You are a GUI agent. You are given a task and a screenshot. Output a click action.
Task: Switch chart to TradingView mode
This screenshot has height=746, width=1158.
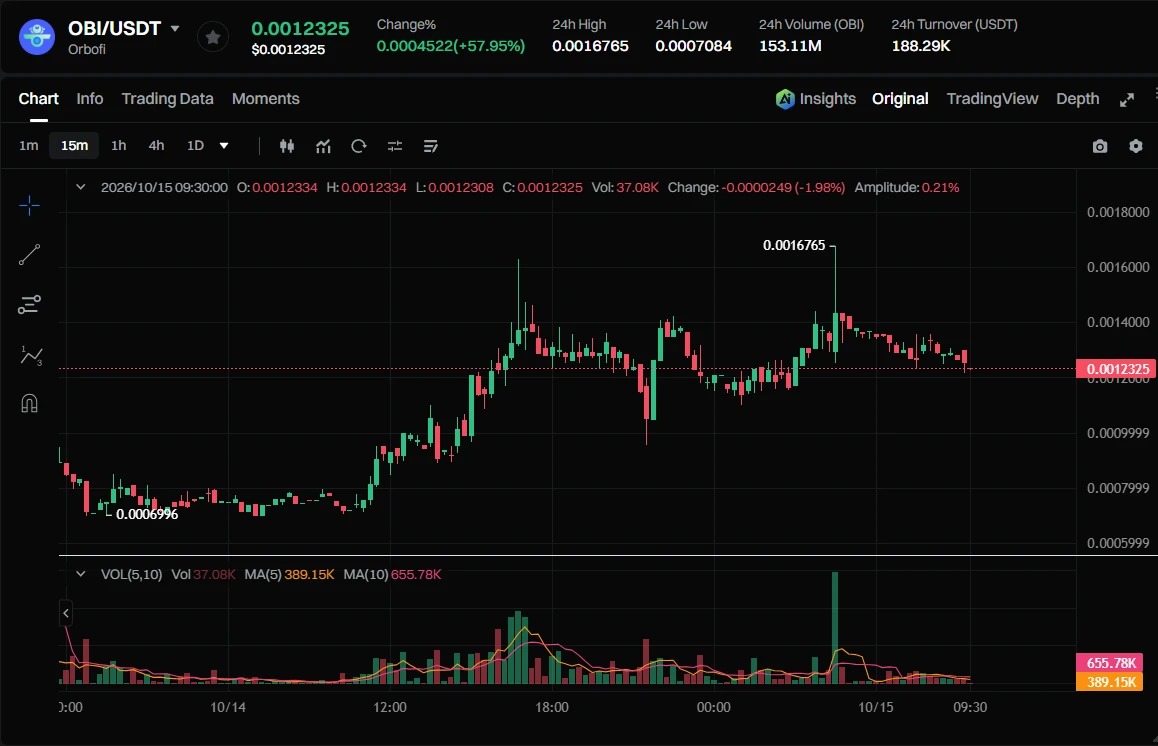pyautogui.click(x=993, y=99)
